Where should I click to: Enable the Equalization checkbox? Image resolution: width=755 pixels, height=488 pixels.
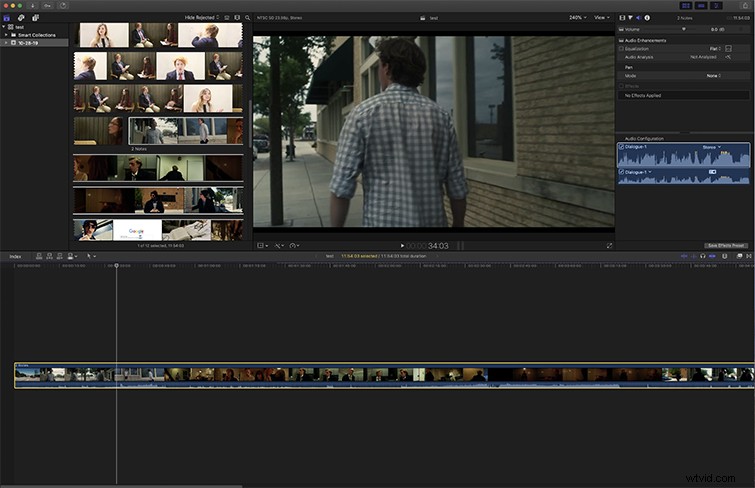coord(621,49)
